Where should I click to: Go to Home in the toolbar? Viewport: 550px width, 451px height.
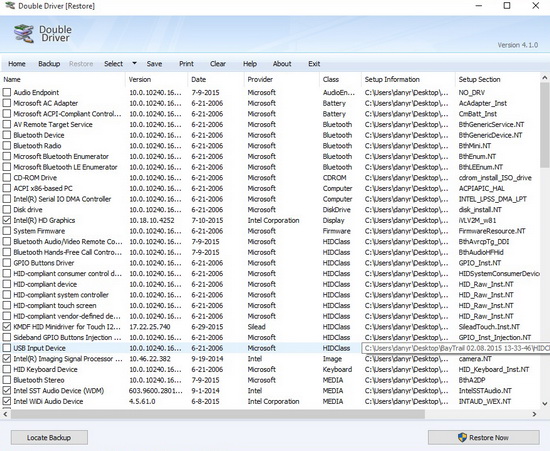[x=17, y=64]
